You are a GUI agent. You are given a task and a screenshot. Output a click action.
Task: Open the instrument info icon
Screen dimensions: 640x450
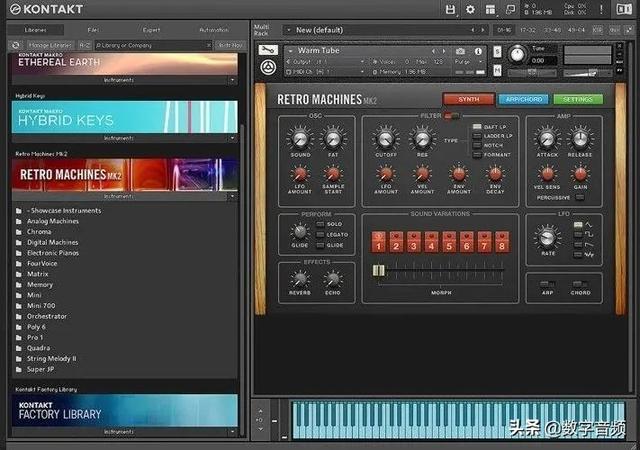478,51
